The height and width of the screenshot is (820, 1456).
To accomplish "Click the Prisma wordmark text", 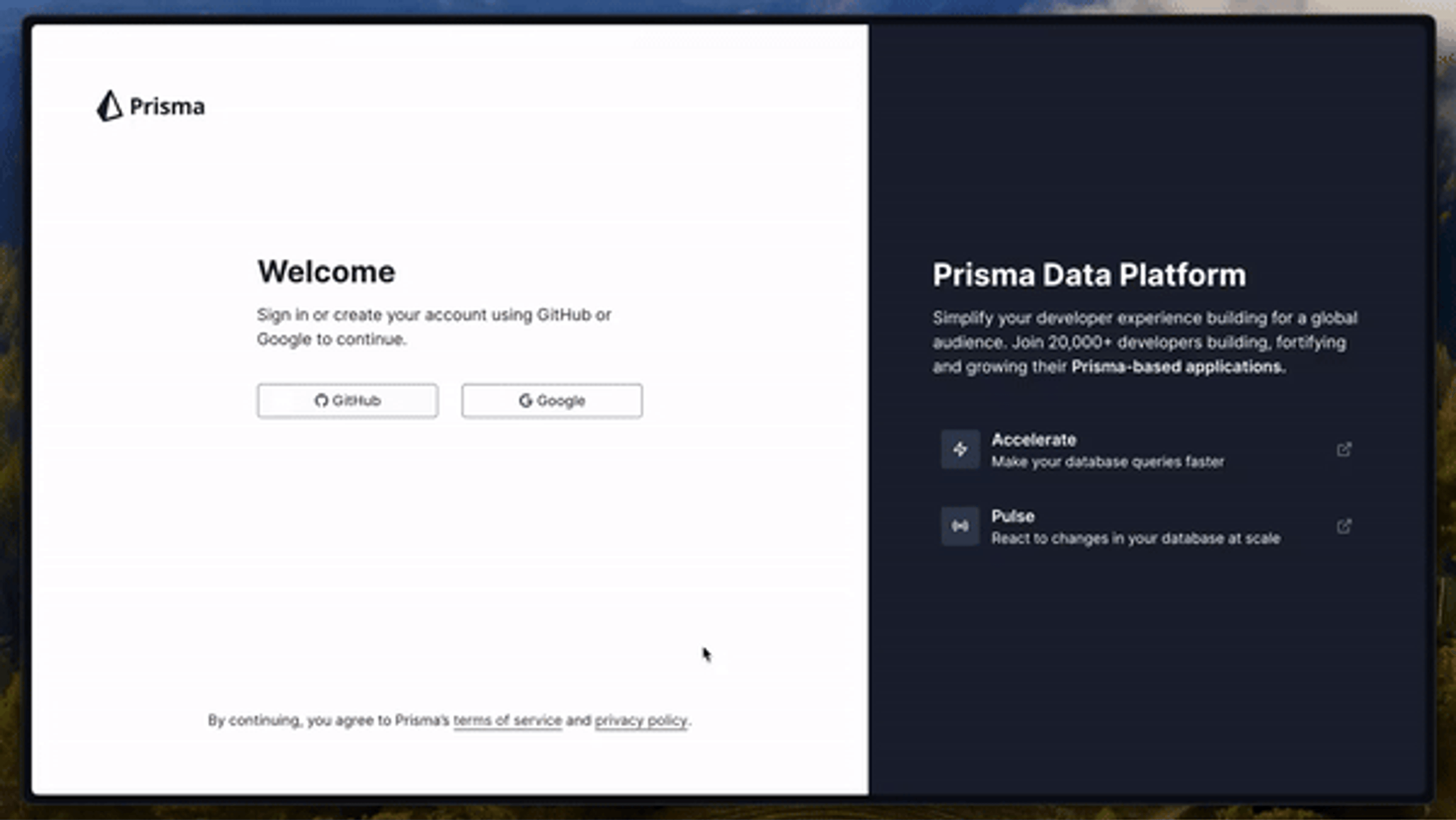I will 167,107.
